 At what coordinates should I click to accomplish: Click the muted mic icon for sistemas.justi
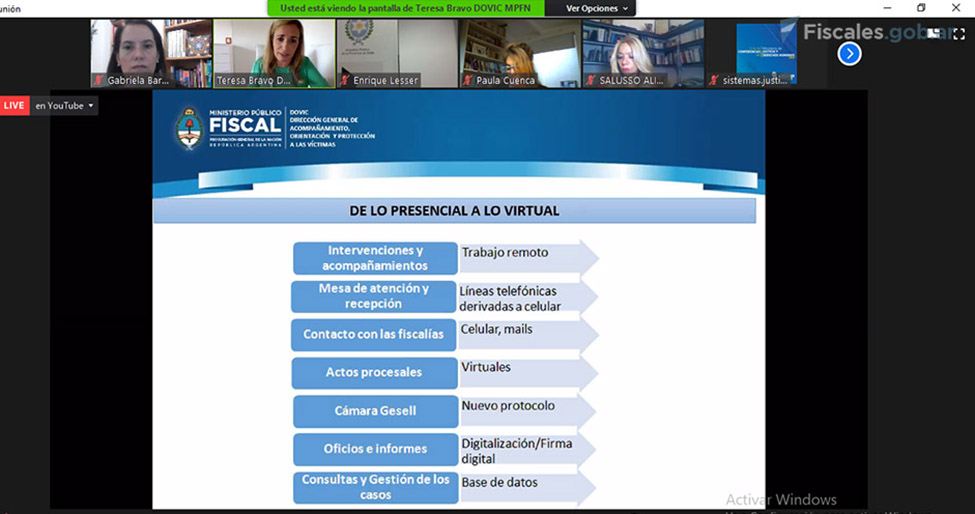[x=714, y=80]
